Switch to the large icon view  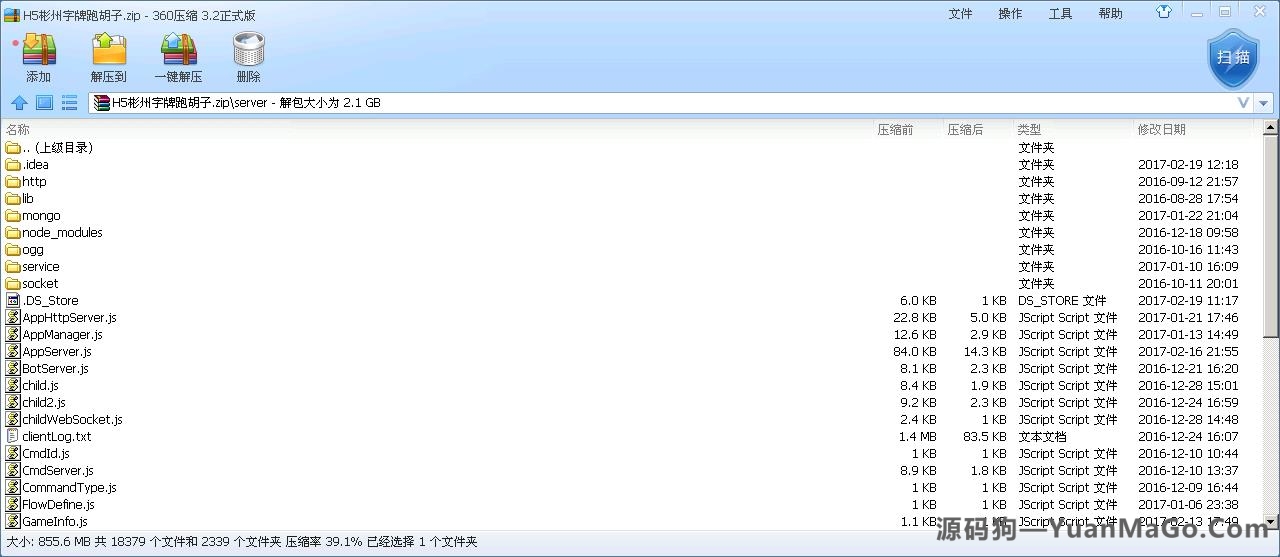[44, 102]
